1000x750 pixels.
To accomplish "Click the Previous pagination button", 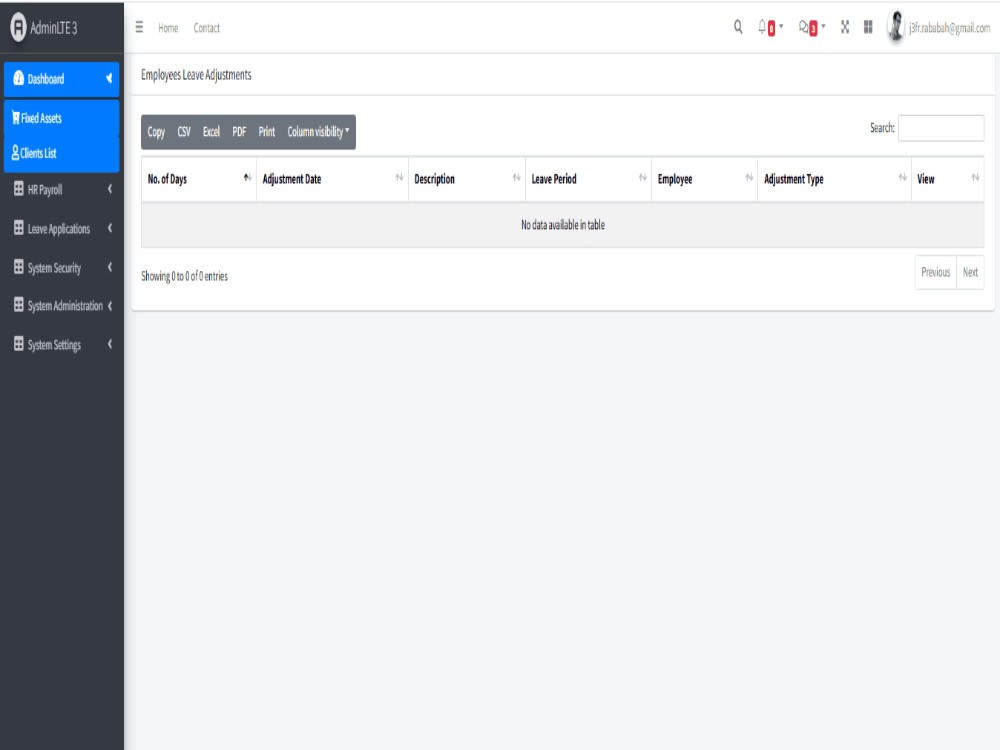I will point(936,272).
